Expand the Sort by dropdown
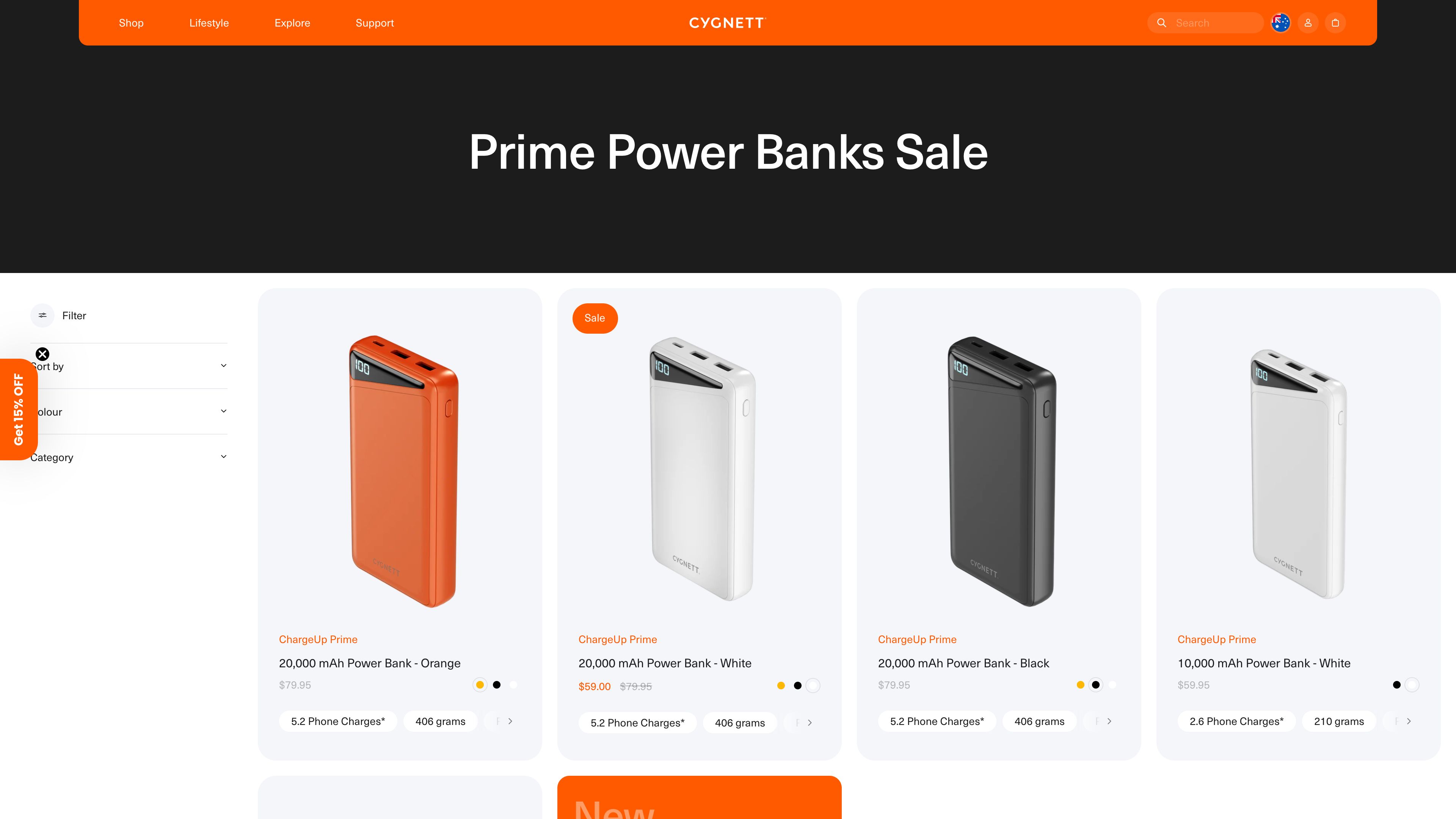 pos(129,366)
